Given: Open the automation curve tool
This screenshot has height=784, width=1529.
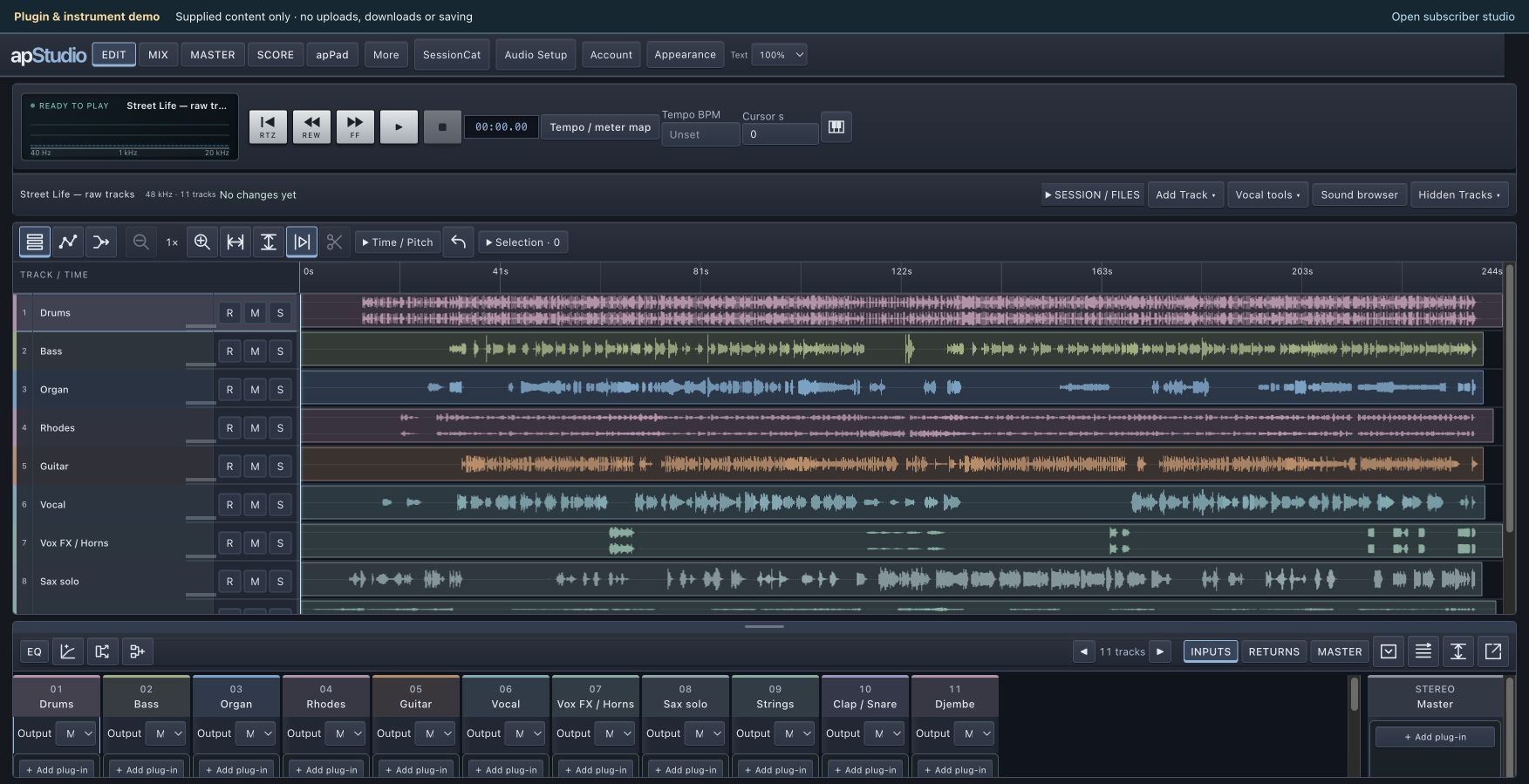Looking at the screenshot, I should (x=68, y=242).
